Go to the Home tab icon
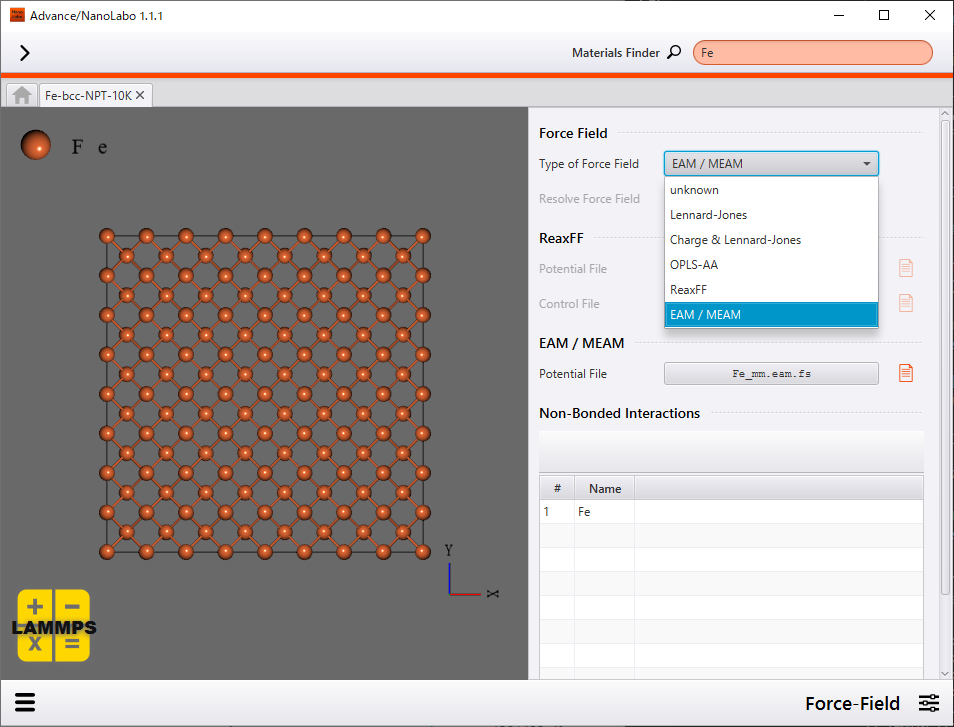 22,96
